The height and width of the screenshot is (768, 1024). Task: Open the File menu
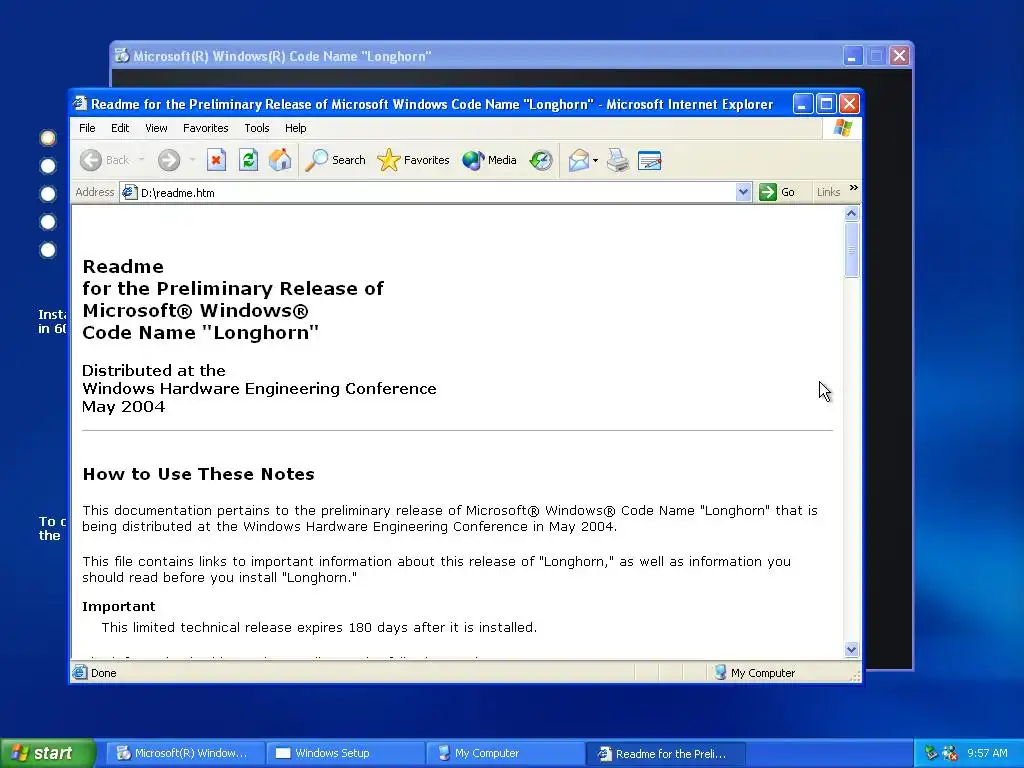[87, 128]
